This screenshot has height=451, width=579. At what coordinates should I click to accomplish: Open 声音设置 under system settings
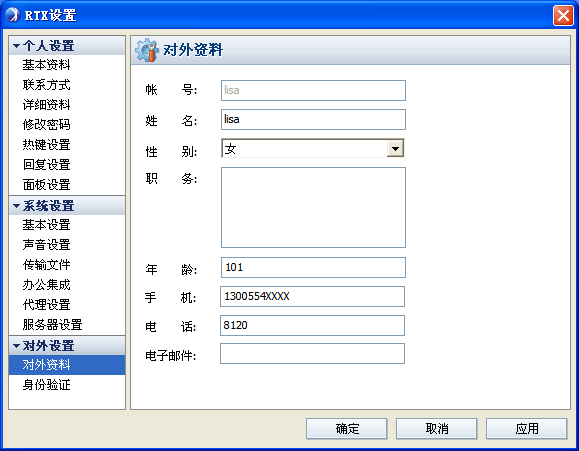coord(46,245)
